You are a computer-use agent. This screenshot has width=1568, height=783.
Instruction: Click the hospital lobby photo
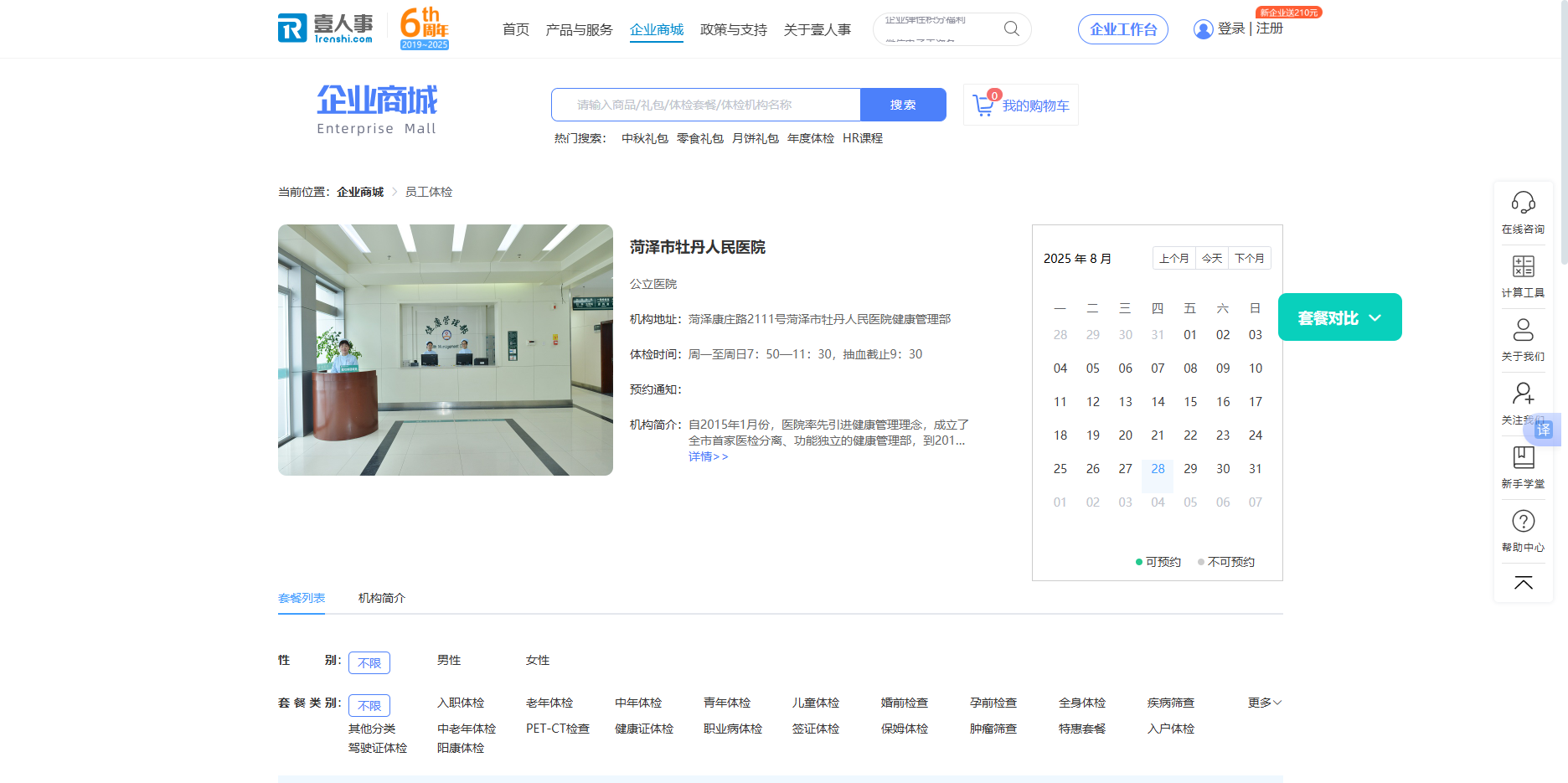[446, 350]
